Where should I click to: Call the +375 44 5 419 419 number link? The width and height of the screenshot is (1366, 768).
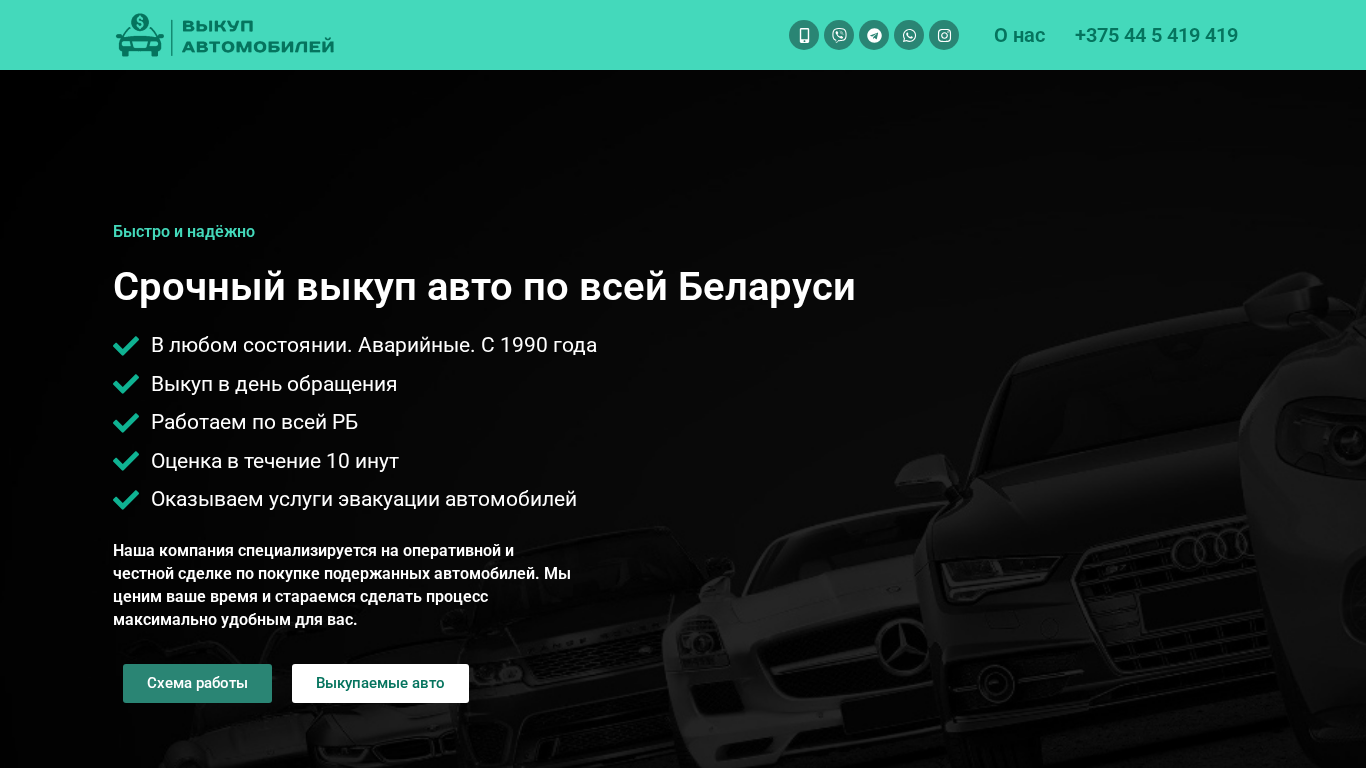click(x=1156, y=35)
